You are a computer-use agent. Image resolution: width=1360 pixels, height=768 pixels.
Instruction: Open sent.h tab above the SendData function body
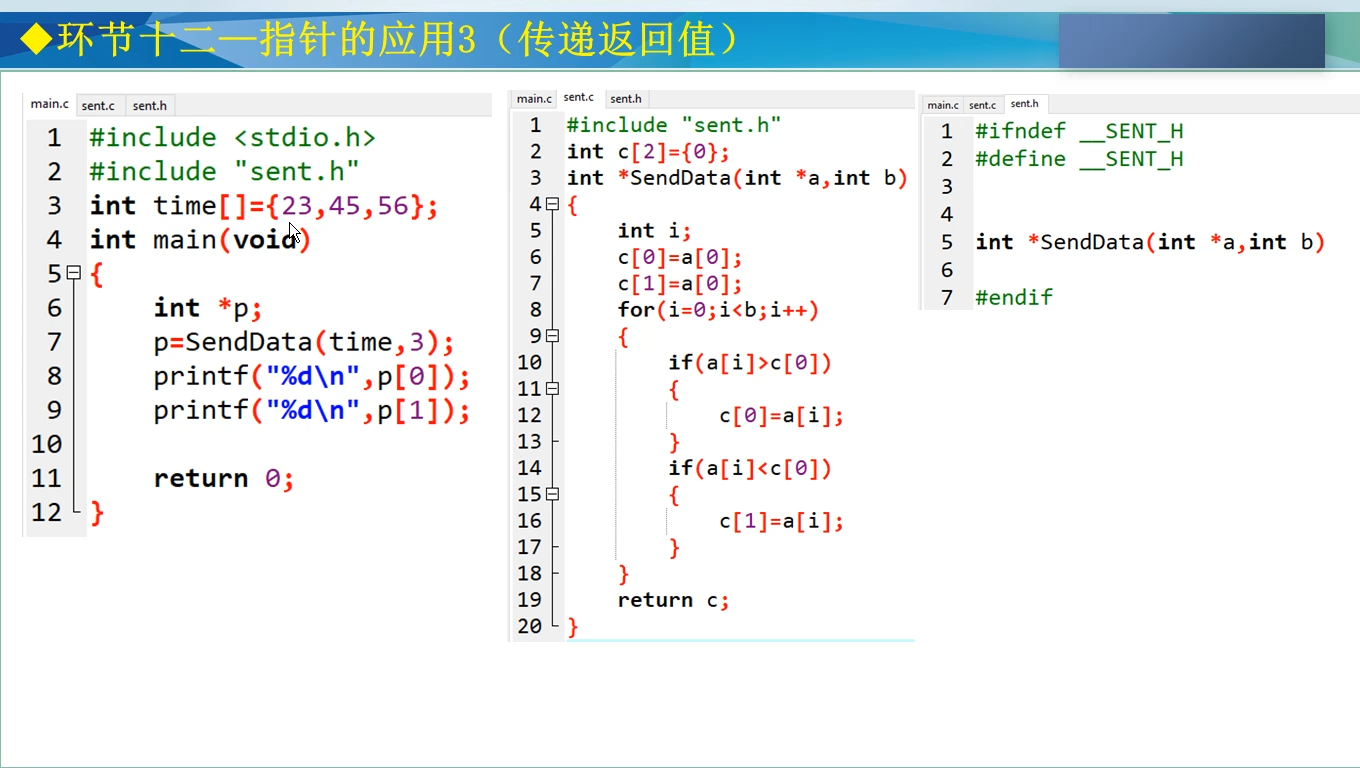(626, 99)
